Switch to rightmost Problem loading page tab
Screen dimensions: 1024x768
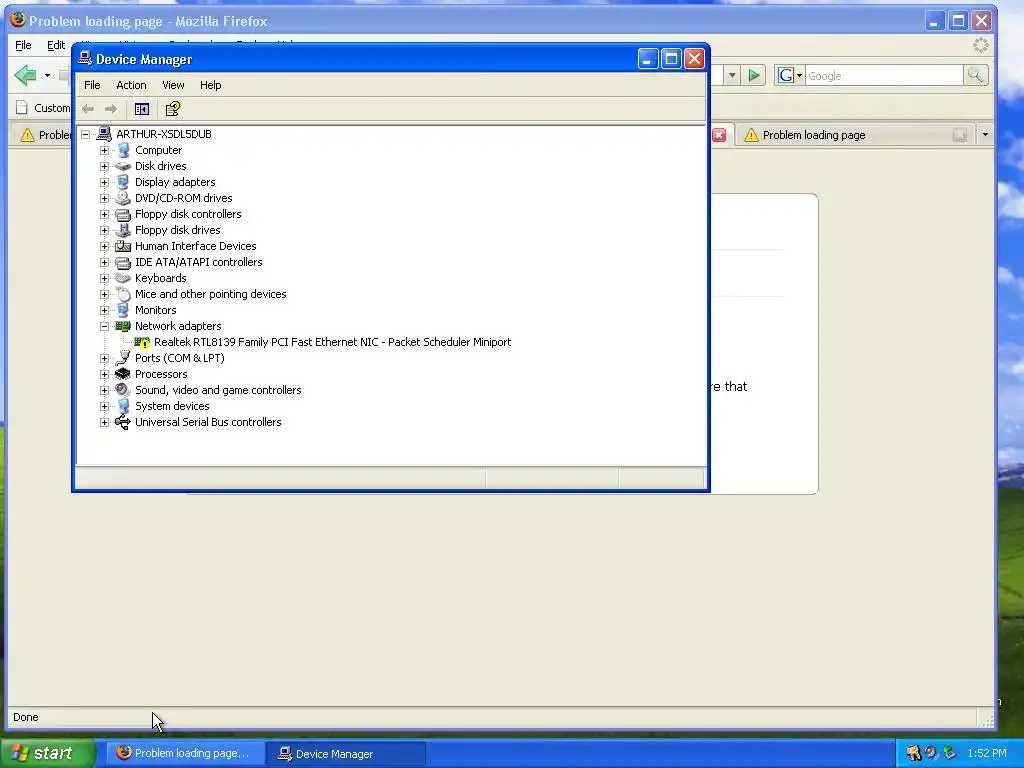pos(854,135)
